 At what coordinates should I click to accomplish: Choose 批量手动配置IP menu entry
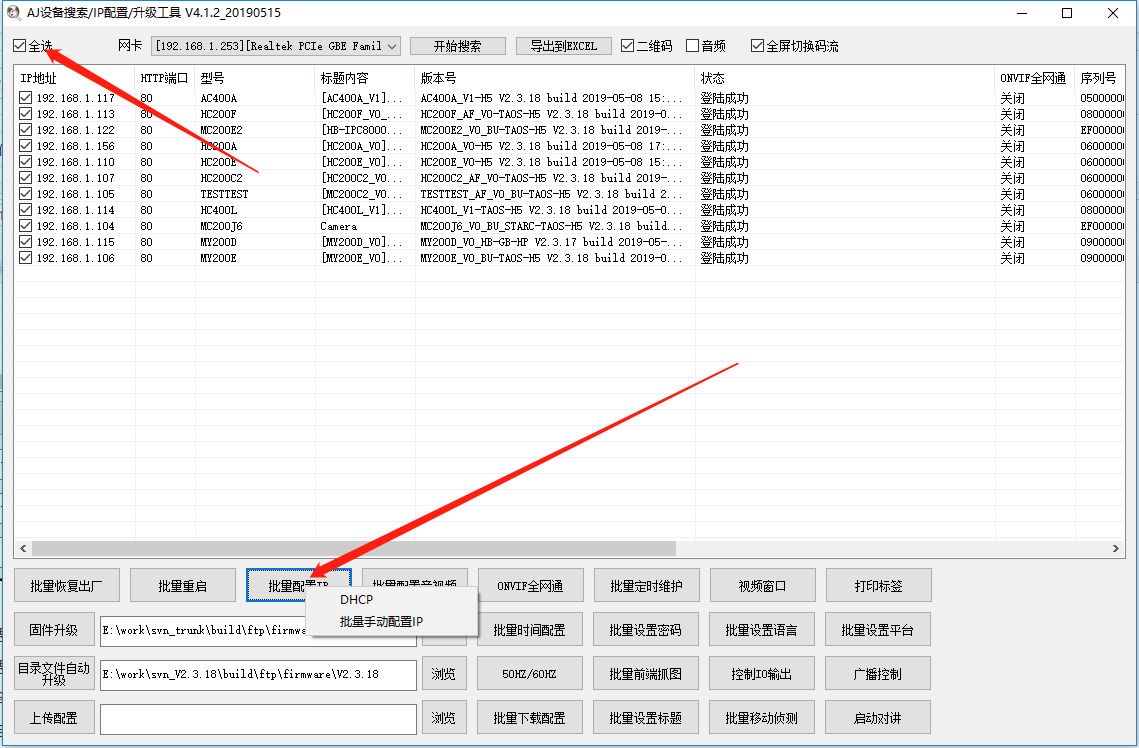tap(382, 622)
